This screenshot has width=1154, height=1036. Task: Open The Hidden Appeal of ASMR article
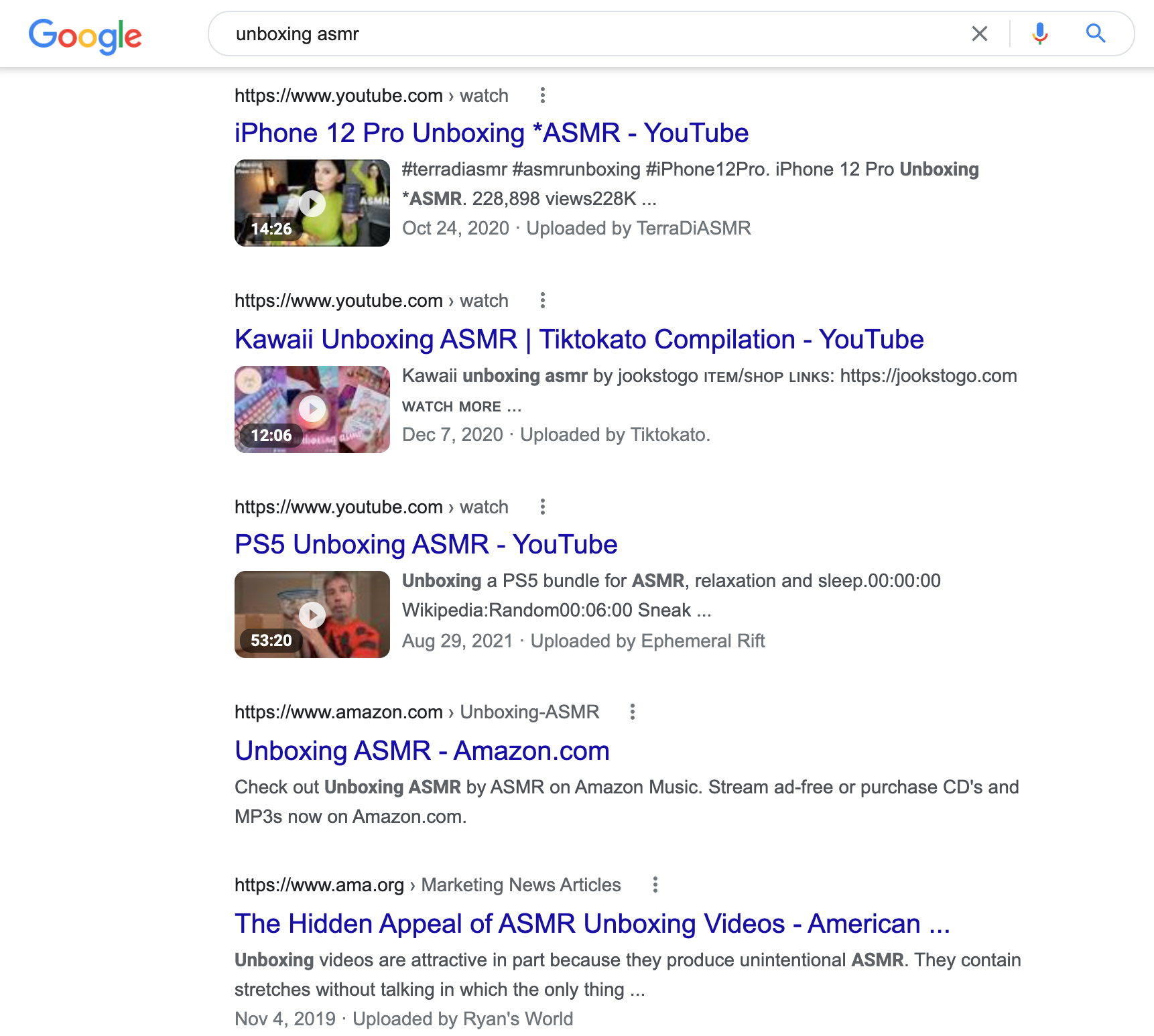pos(592,923)
